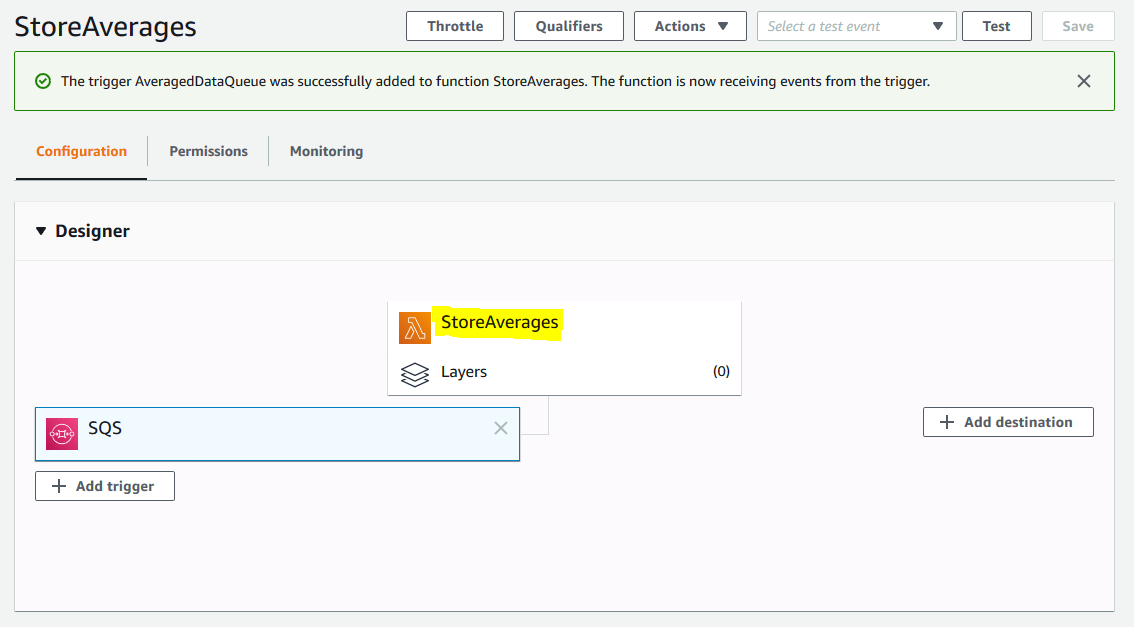Click the StoreAverages page title
The width and height of the screenshot is (1134, 627).
pyautogui.click(x=106, y=27)
